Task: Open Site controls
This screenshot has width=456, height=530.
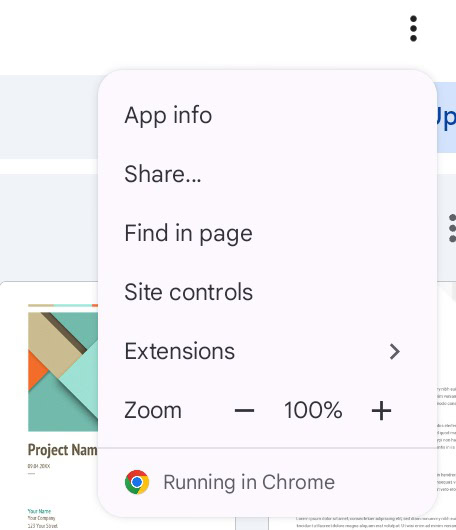Action: (x=267, y=292)
